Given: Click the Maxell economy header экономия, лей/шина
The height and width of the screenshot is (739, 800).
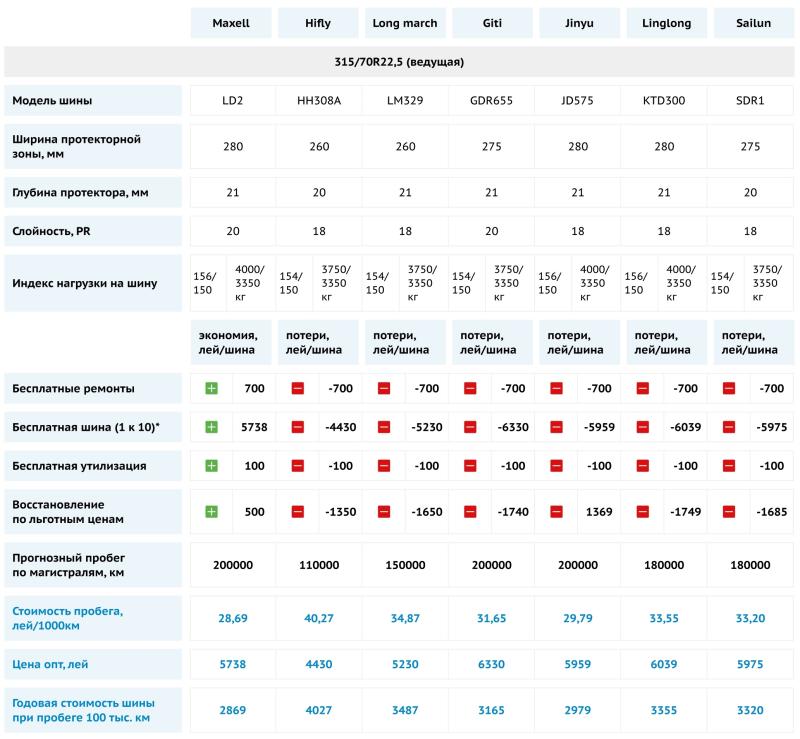Looking at the screenshot, I should [x=231, y=343].
